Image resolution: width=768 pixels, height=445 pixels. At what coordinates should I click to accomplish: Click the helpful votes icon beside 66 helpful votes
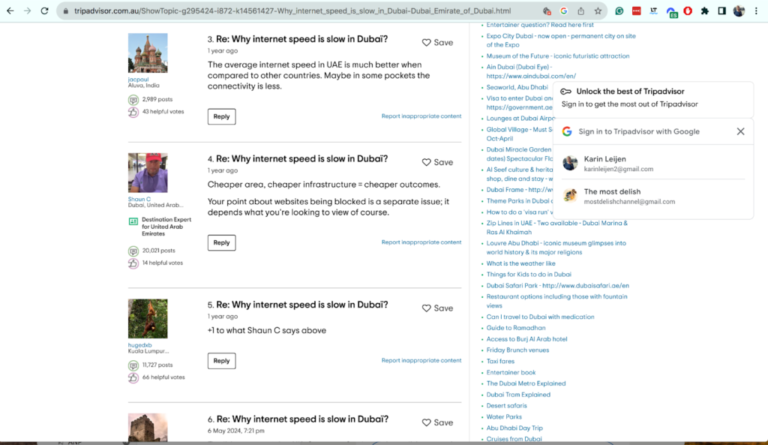tap(133, 377)
